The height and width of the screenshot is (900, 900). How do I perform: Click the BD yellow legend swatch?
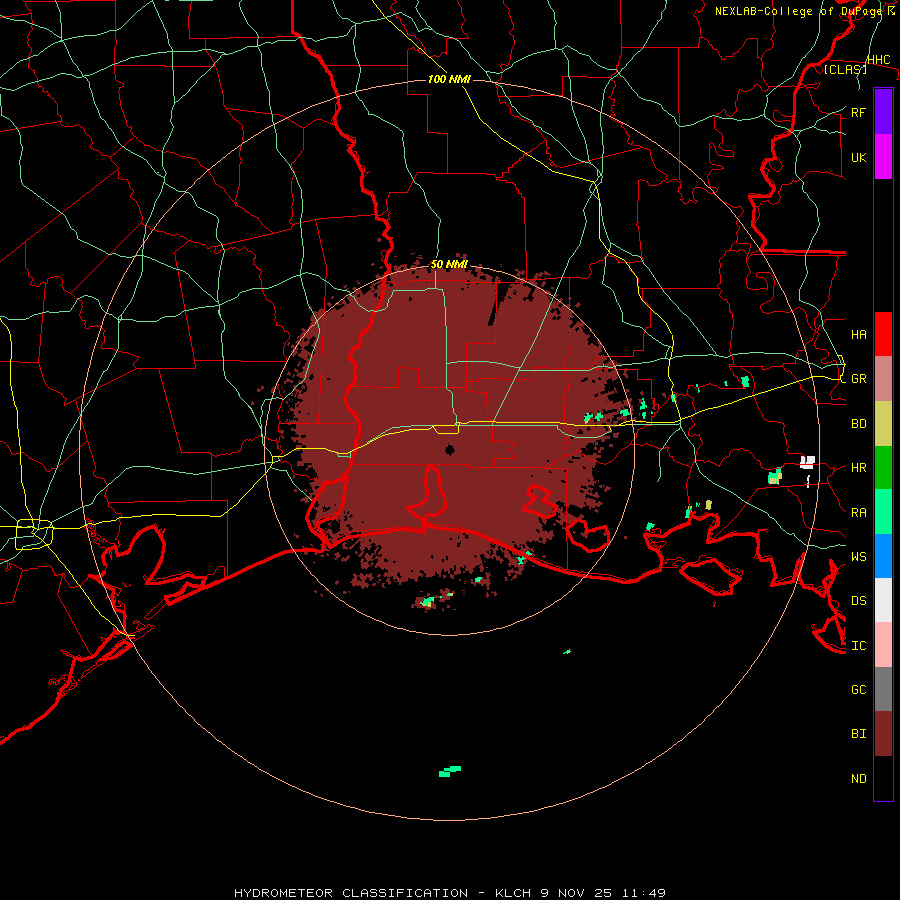click(883, 423)
